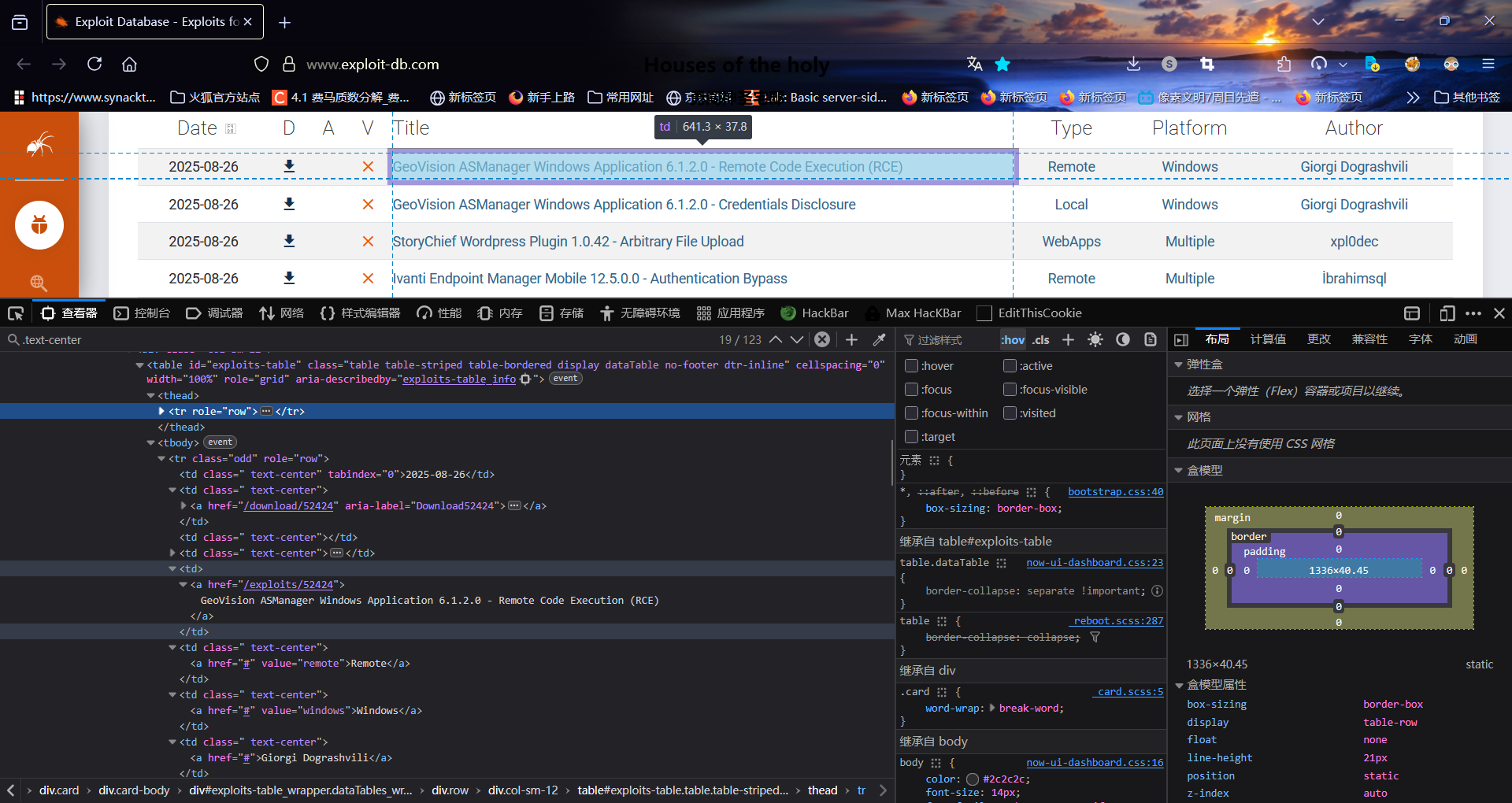Open new browser tab with plus button
Screen dimensions: 1512x803
tap(285, 23)
